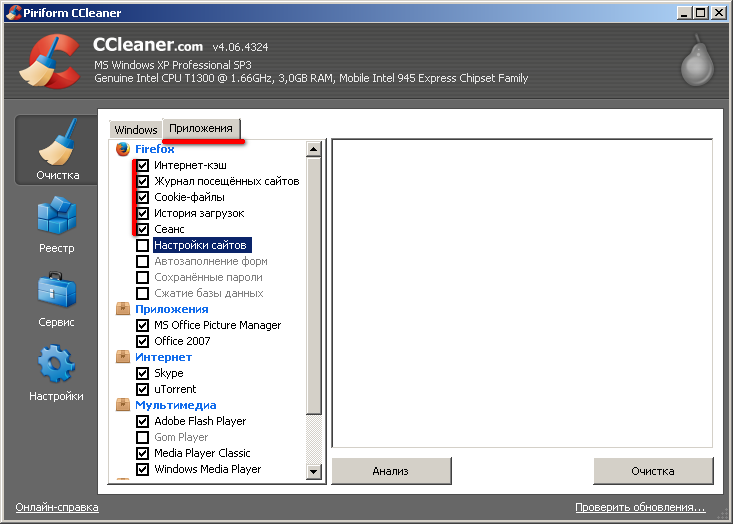733x524 pixels.
Task: Minimize the CCleaner window
Action: click(x=684, y=13)
